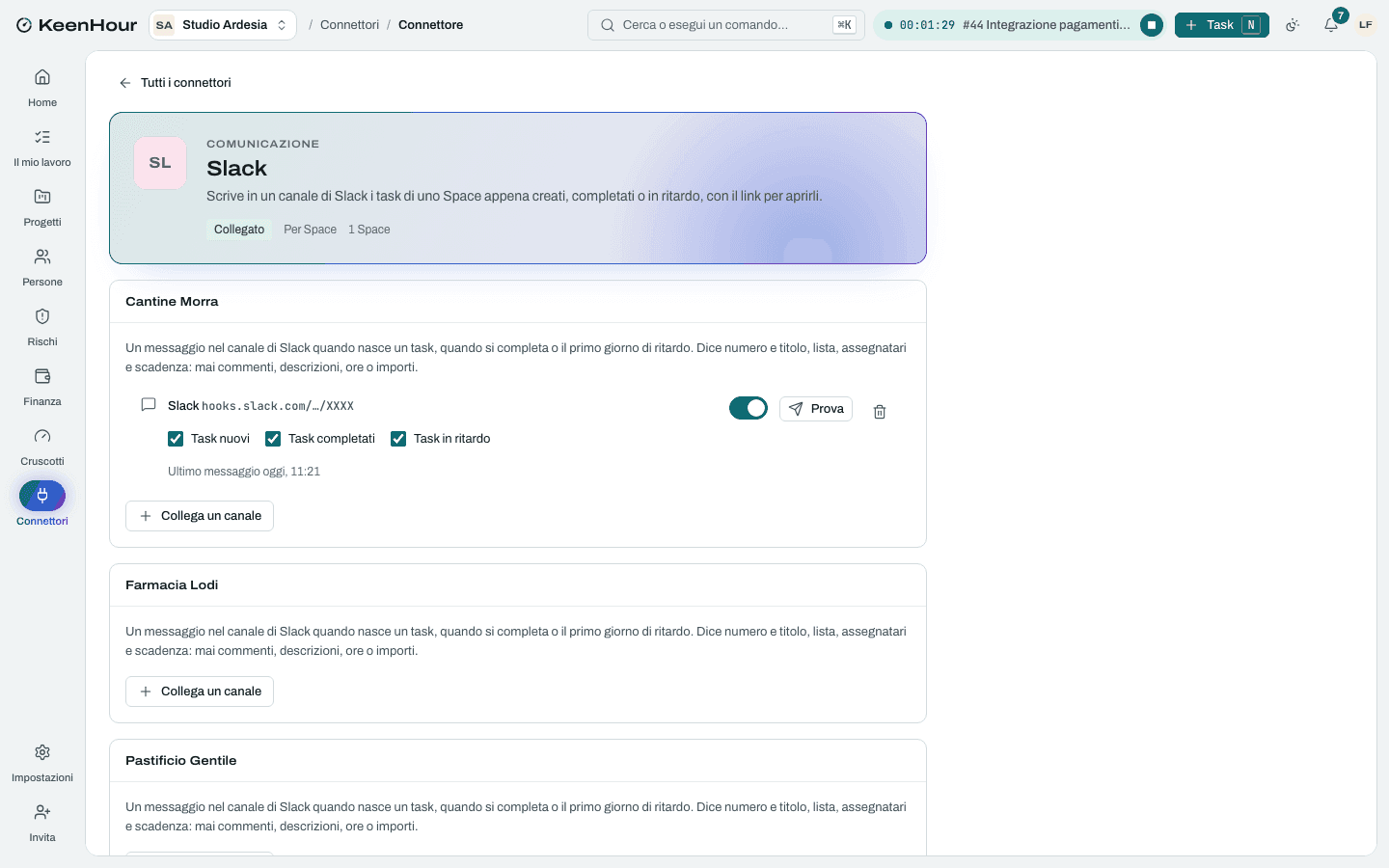
Task: Open the Persone section
Action: pos(42,267)
